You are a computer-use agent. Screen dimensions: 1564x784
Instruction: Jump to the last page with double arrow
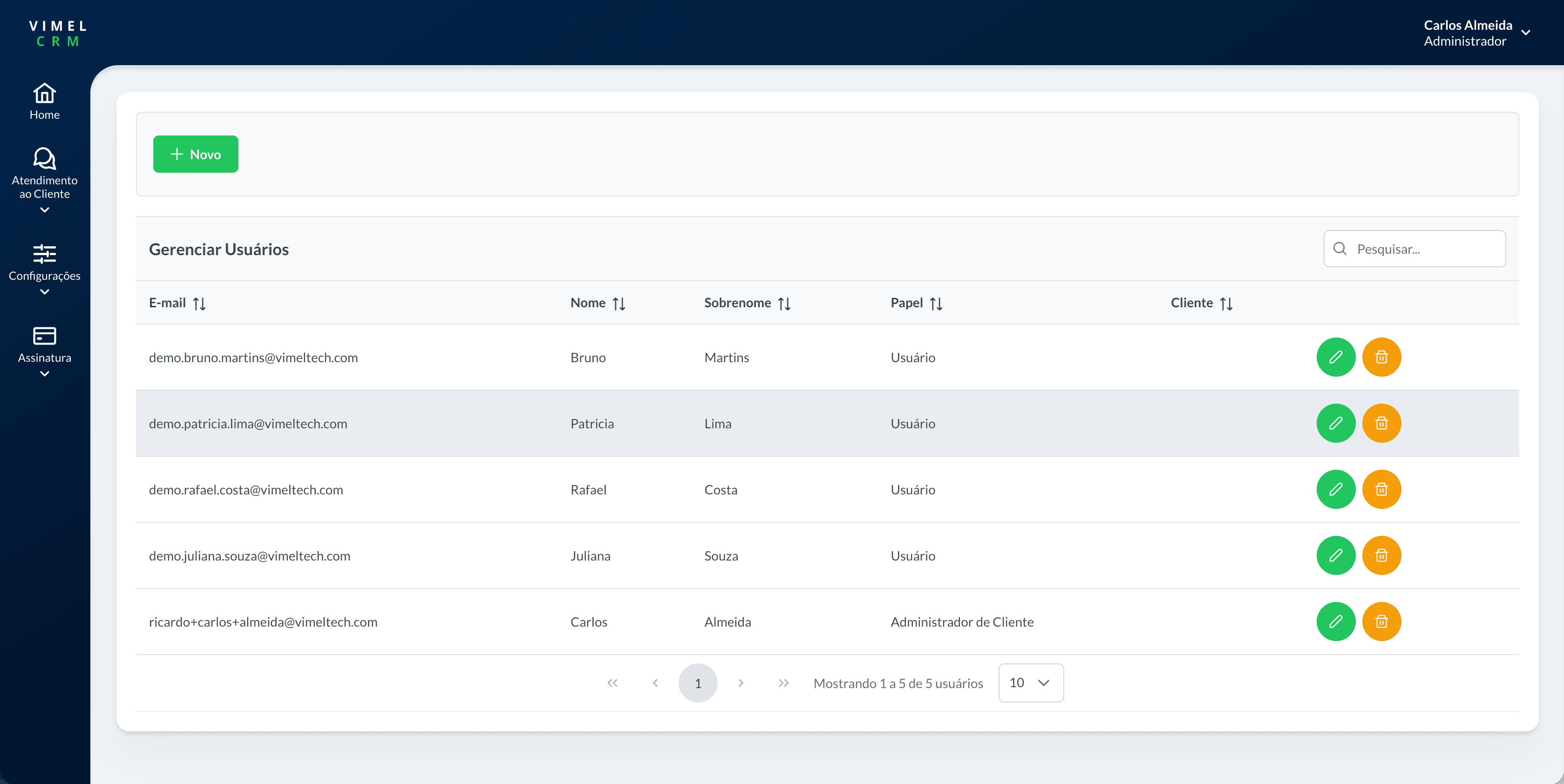[x=783, y=683]
